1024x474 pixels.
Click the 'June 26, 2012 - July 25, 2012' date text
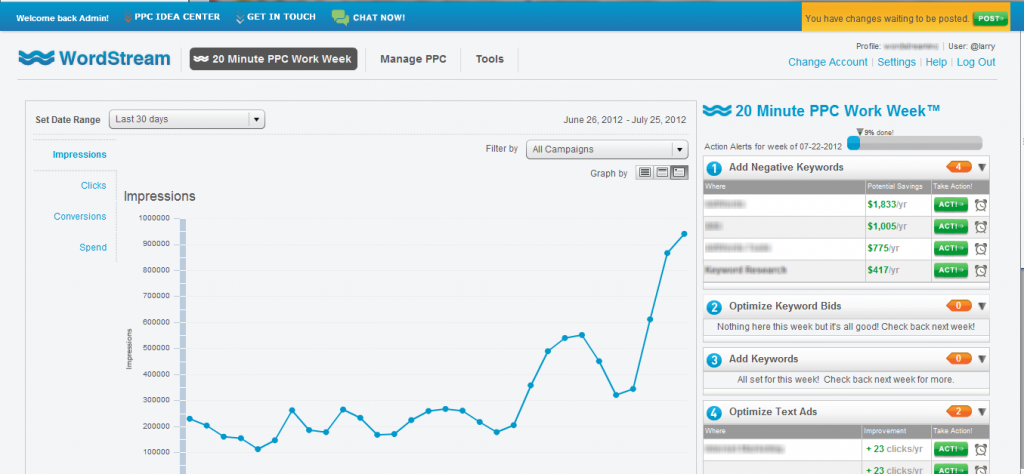pyautogui.click(x=624, y=120)
